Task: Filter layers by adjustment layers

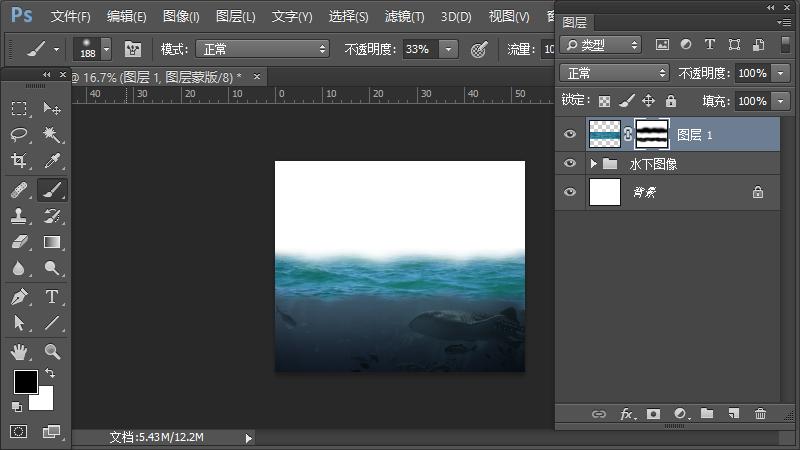Action: click(686, 45)
